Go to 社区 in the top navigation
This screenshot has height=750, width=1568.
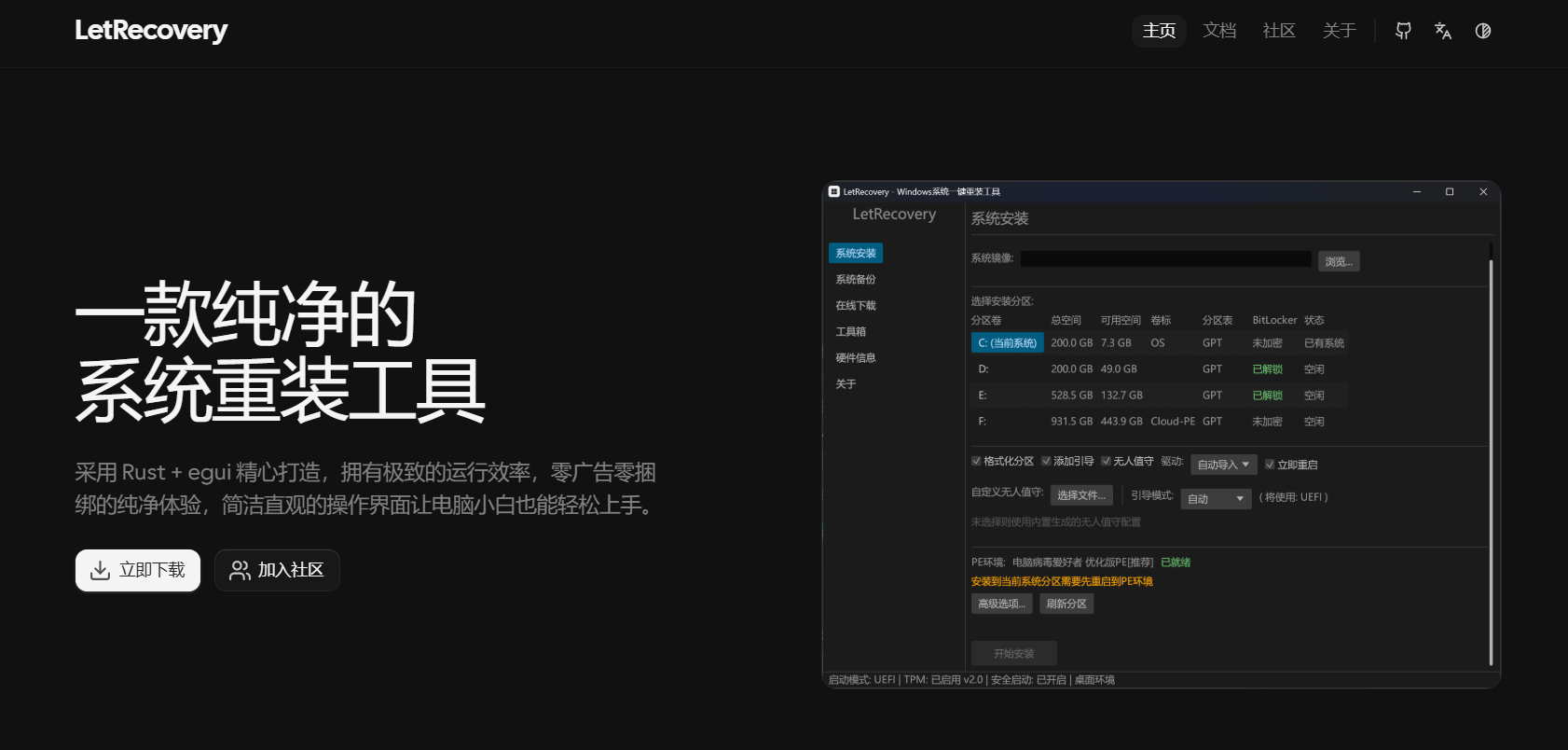[x=1279, y=31]
